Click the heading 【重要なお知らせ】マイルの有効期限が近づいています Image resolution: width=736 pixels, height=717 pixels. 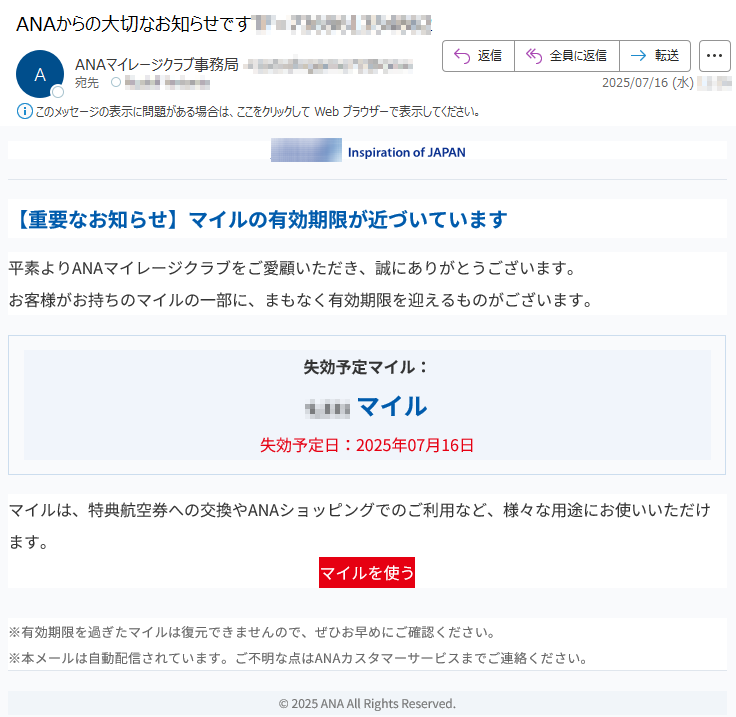259,219
